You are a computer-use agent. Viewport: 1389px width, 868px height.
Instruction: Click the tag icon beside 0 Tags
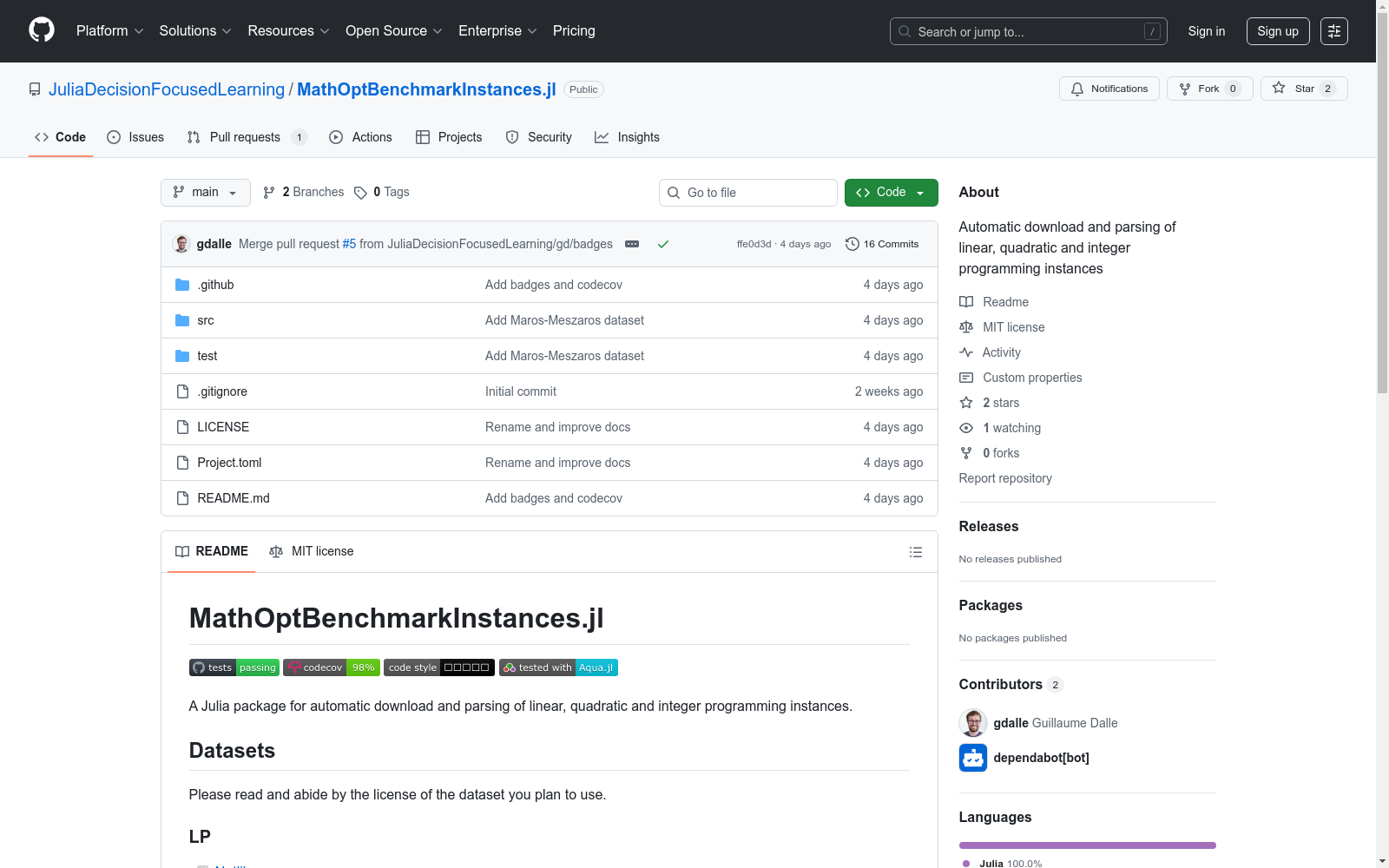(x=360, y=193)
